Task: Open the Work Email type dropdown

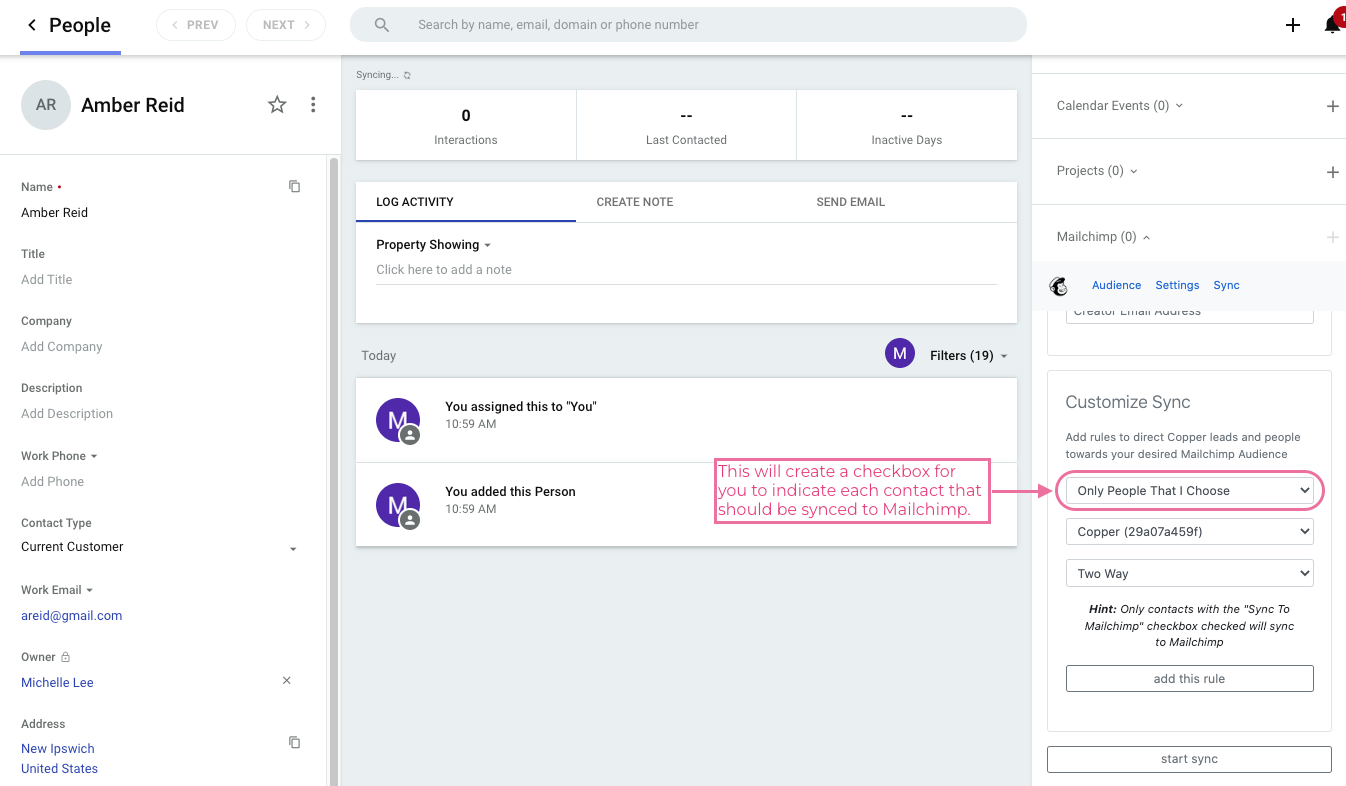Action: tap(57, 590)
